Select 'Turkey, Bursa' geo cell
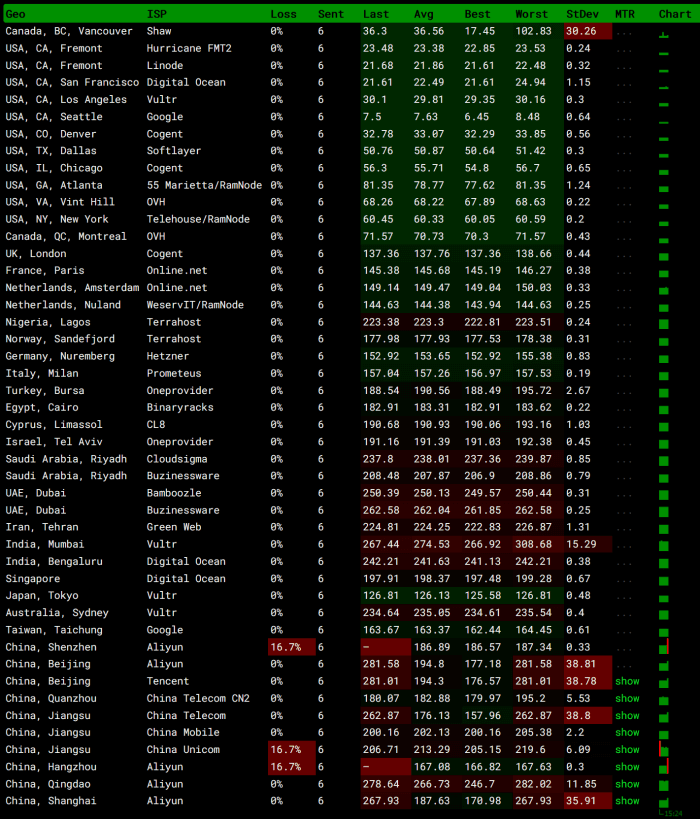The width and height of the screenshot is (700, 819). click(45, 391)
